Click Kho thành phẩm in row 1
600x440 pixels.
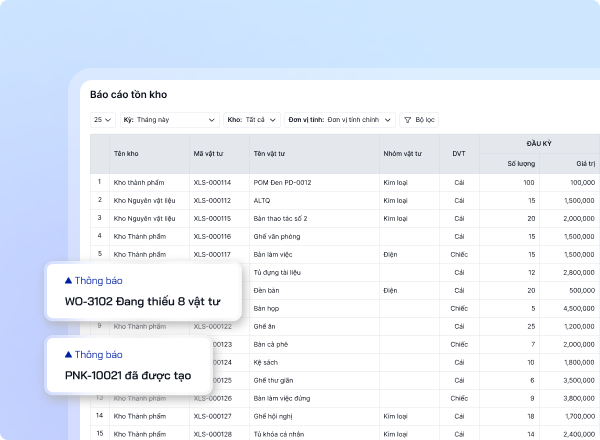tap(139, 183)
